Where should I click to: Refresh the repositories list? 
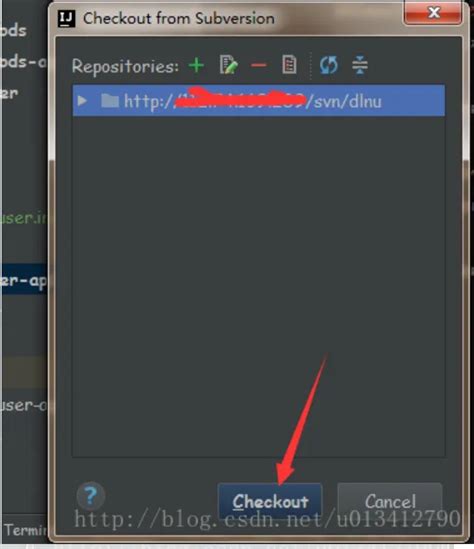click(328, 65)
